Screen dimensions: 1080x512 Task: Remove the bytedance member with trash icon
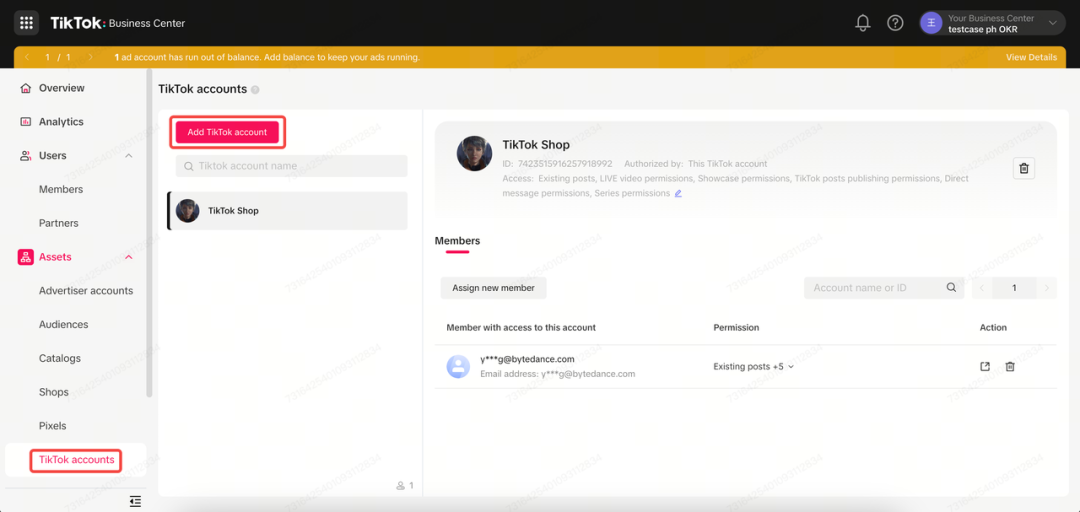(x=1010, y=367)
